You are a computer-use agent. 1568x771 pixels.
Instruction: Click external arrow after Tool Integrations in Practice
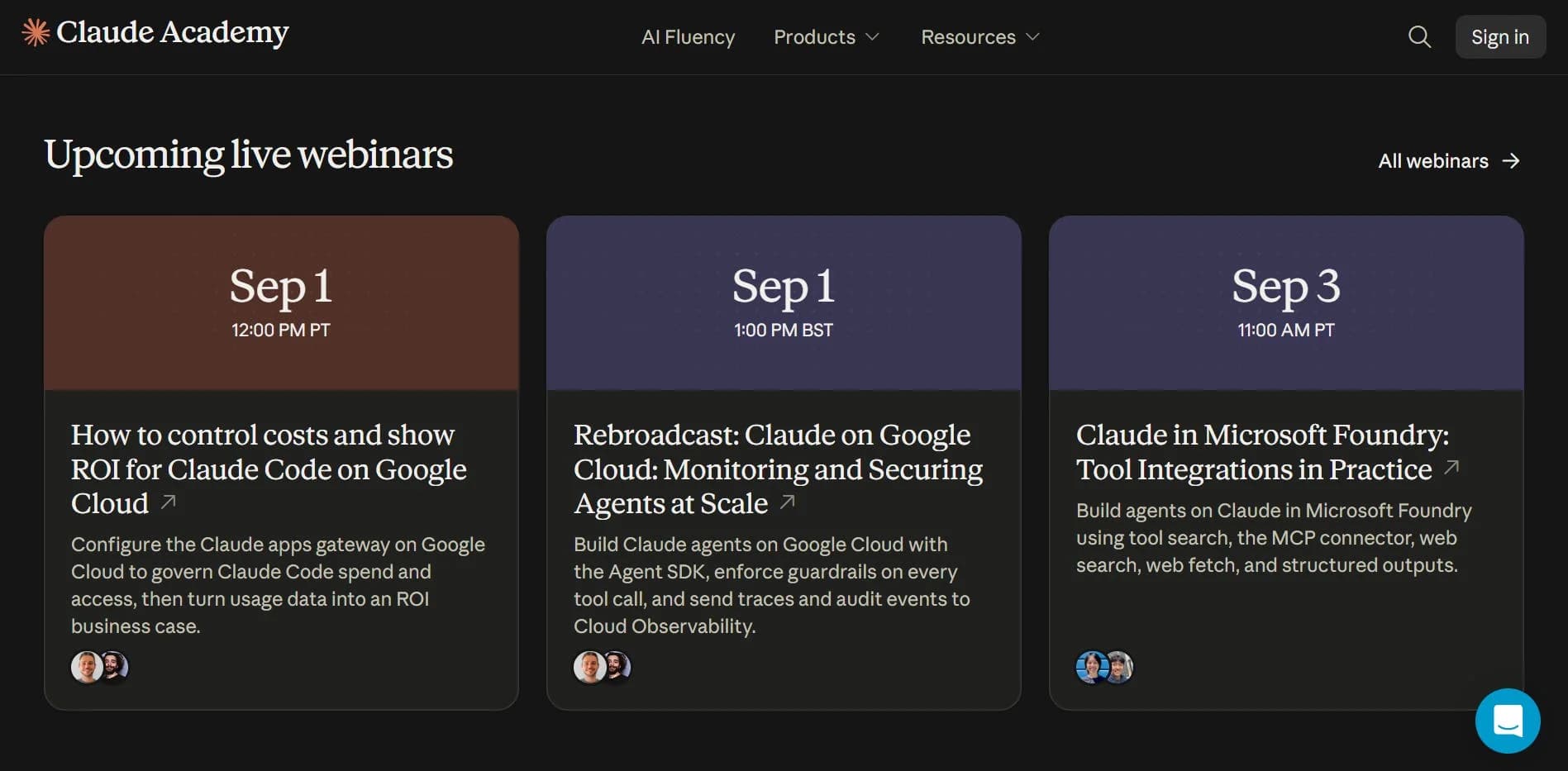pyautogui.click(x=1451, y=468)
